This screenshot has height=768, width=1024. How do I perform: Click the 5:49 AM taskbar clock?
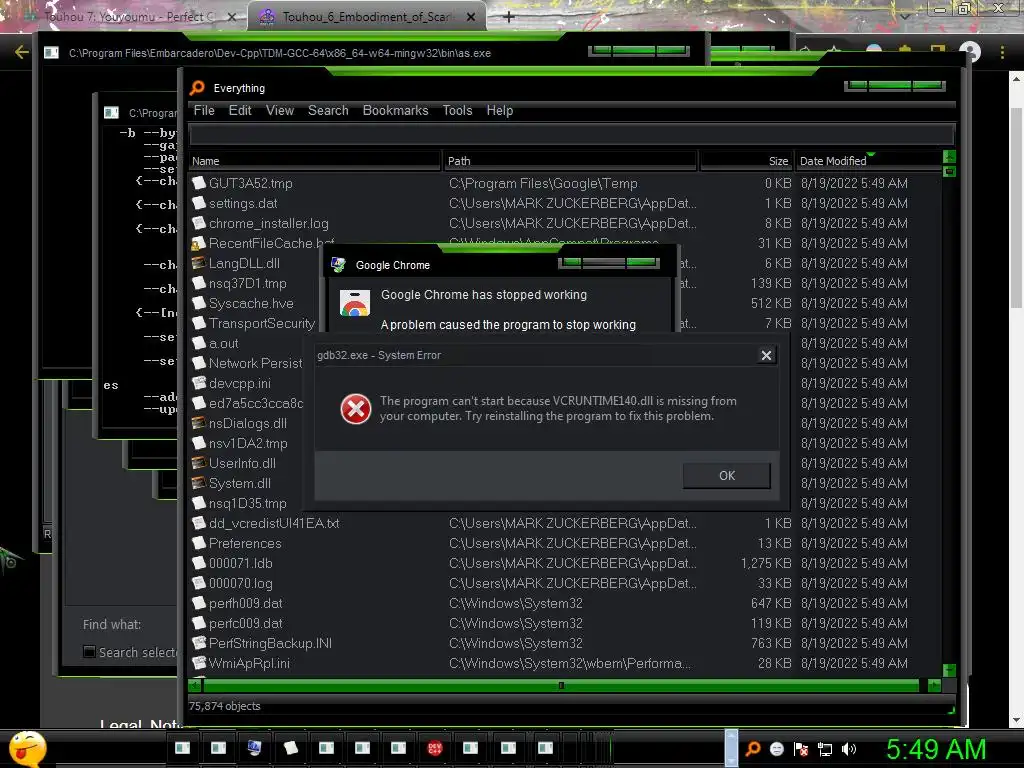pos(936,749)
